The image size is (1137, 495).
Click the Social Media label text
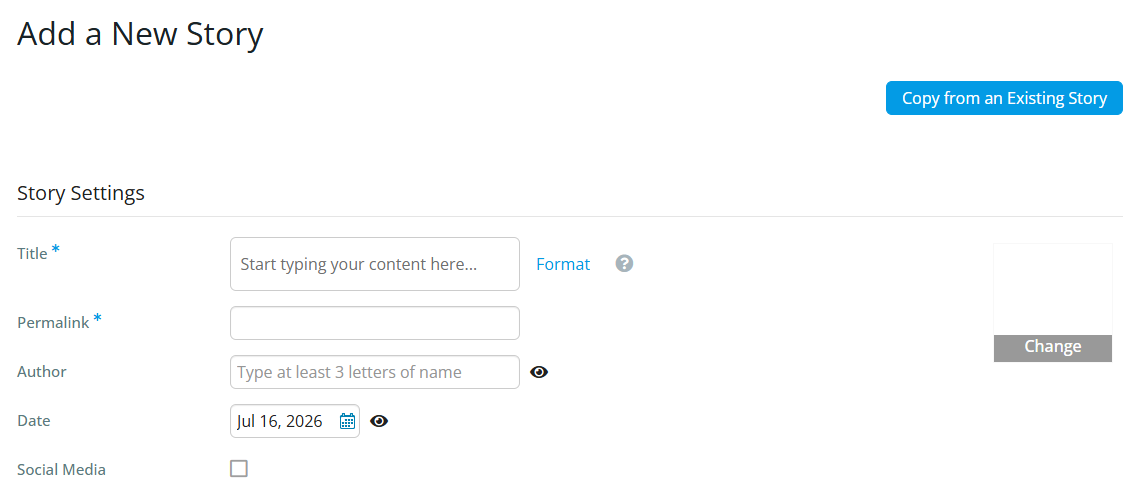click(61, 470)
